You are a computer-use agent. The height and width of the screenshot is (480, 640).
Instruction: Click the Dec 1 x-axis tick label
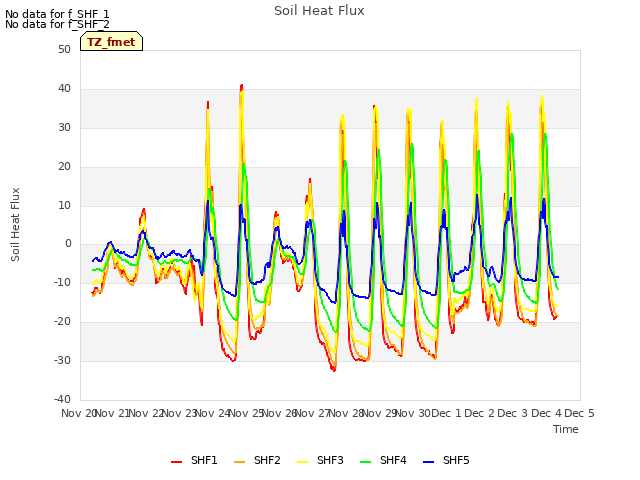[x=446, y=413]
